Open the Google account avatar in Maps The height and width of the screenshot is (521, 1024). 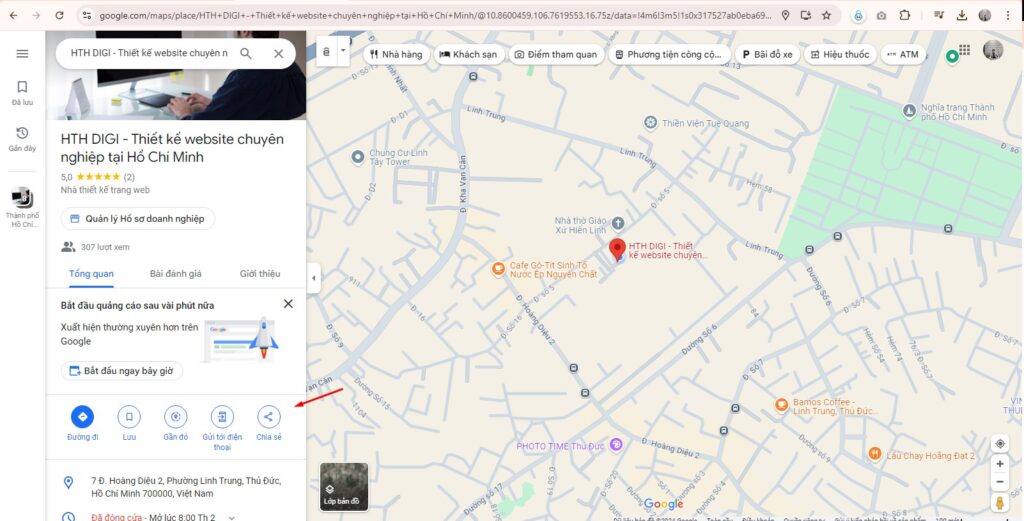pyautogui.click(x=993, y=50)
